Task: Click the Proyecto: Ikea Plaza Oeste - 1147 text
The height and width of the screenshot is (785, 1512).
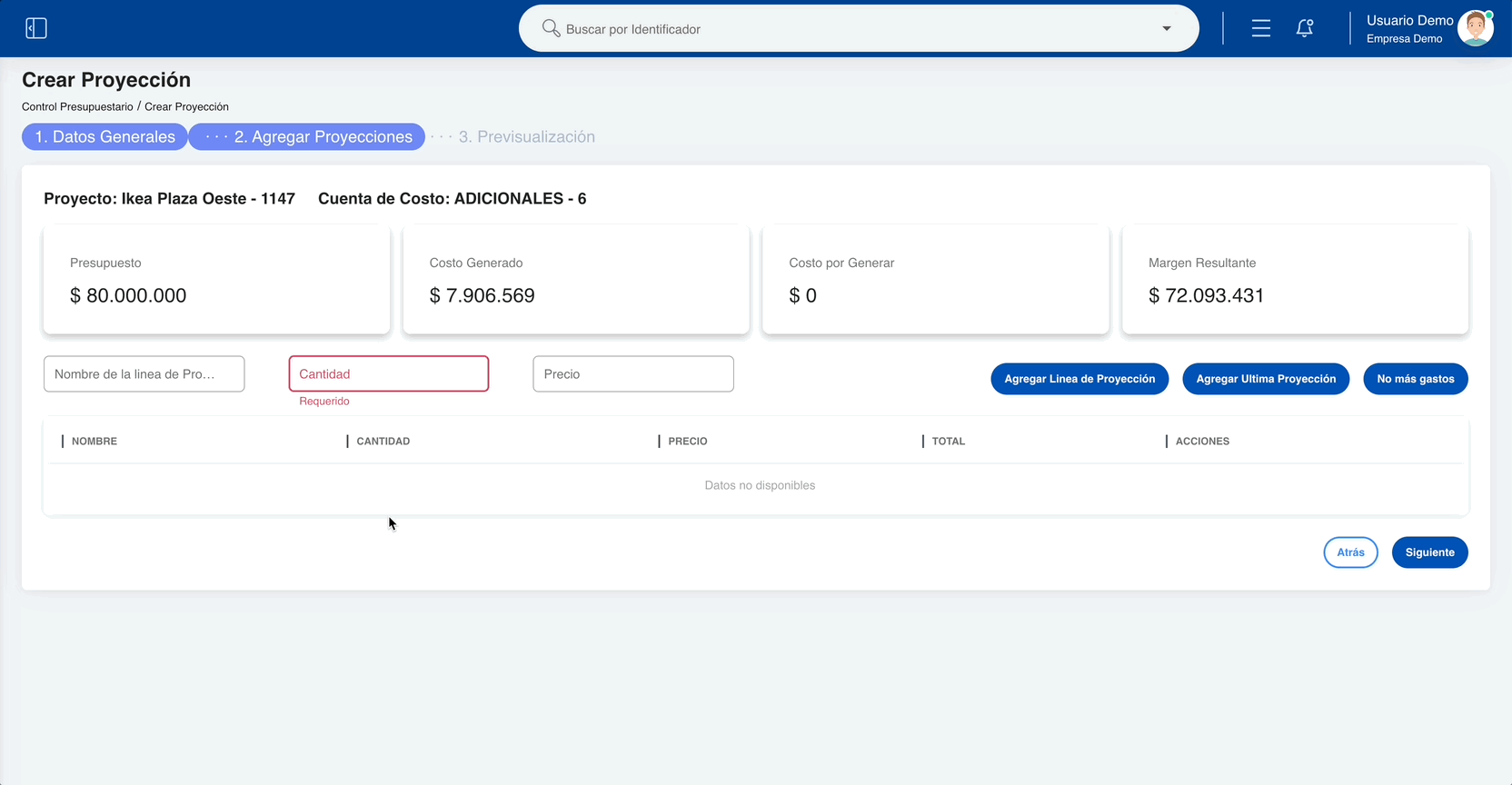Action: pyautogui.click(x=170, y=198)
